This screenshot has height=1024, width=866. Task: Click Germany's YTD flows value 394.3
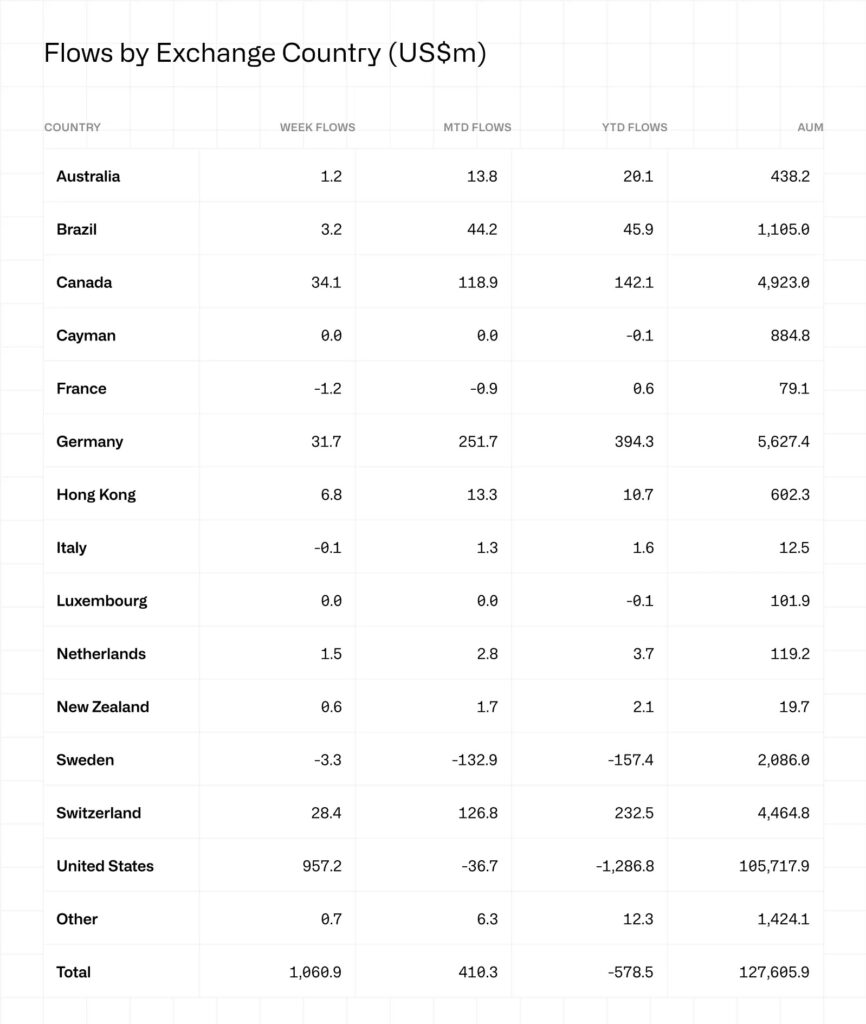pos(634,441)
